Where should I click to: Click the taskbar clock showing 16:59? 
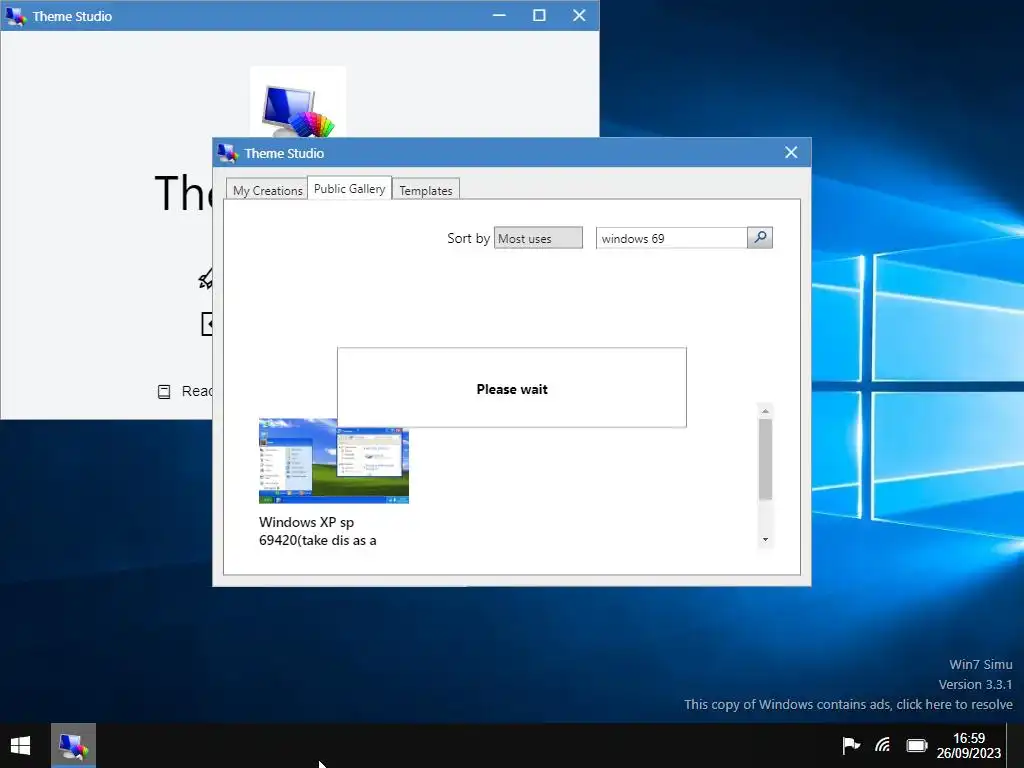(968, 745)
